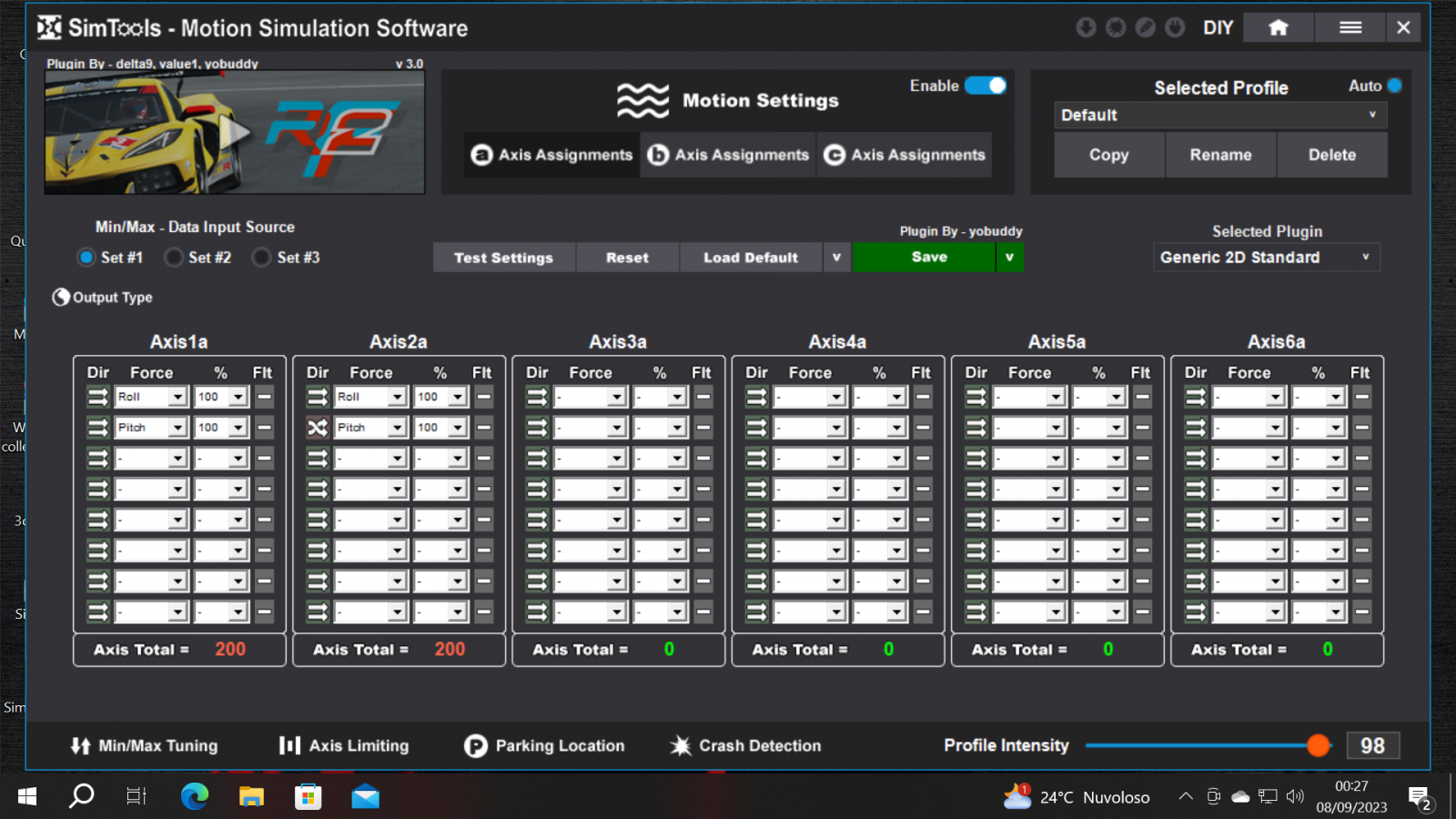
Task: Switch to Axis Assignments a tab
Action: coord(551,155)
